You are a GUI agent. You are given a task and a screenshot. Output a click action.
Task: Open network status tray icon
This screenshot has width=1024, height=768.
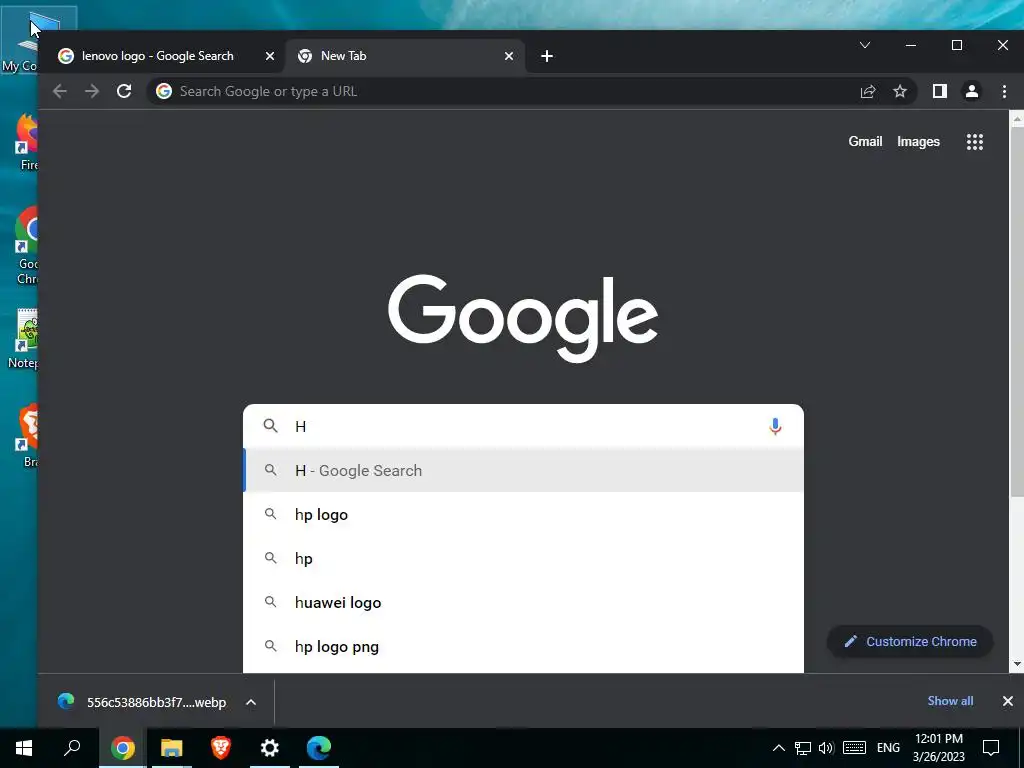[x=803, y=748]
